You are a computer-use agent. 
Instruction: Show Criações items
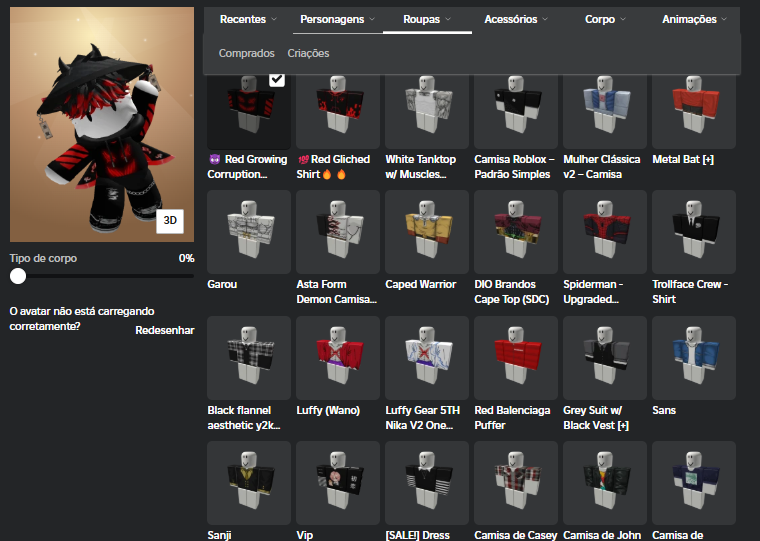coord(308,53)
